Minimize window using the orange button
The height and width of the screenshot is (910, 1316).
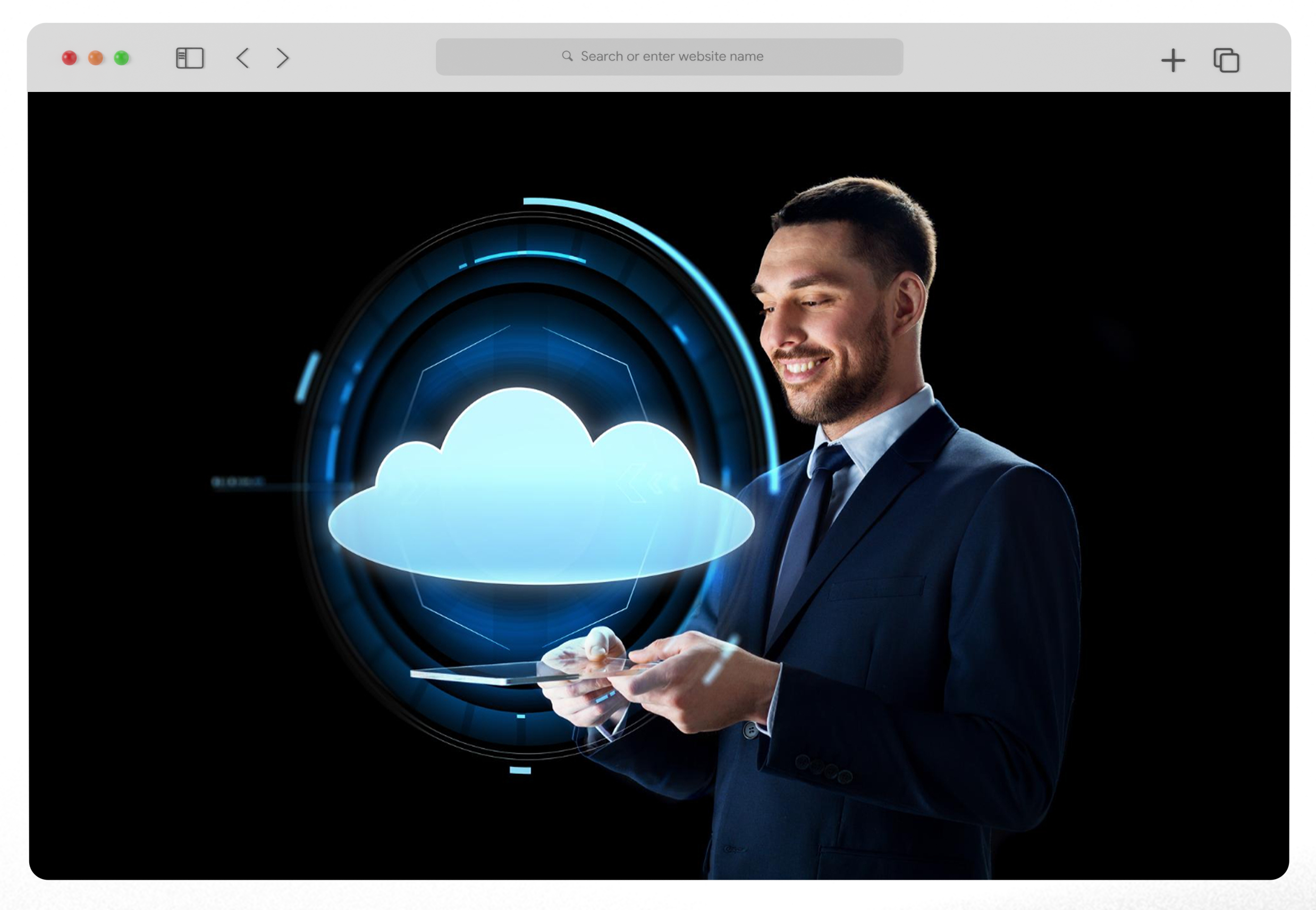(96, 58)
